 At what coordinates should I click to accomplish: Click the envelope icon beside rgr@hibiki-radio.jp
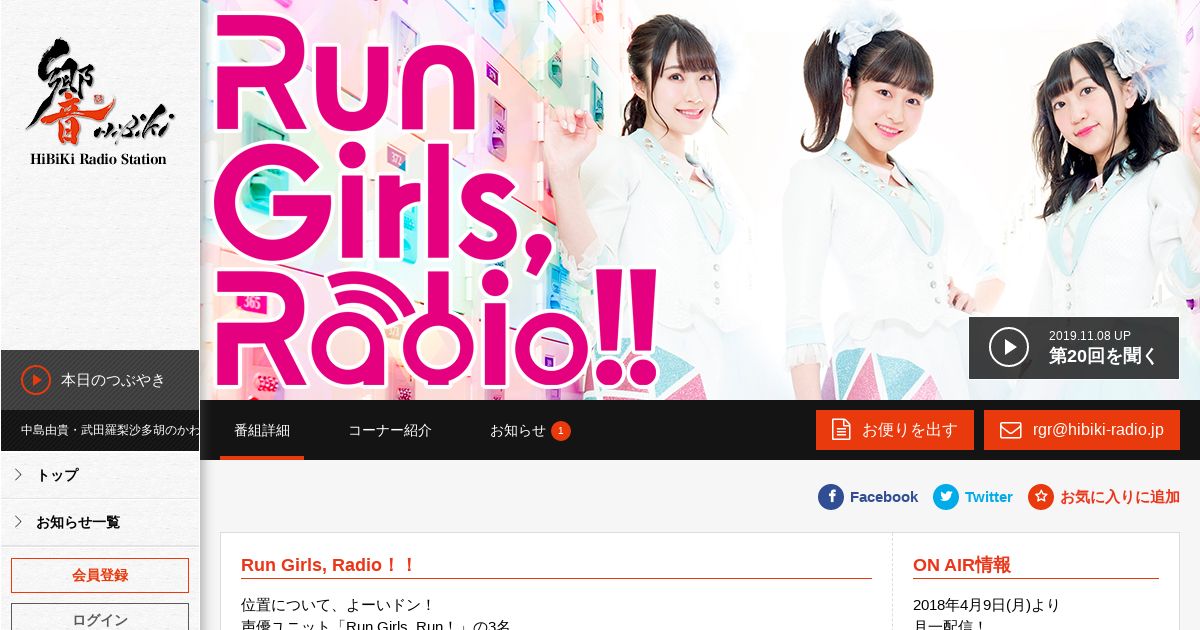tap(1013, 430)
